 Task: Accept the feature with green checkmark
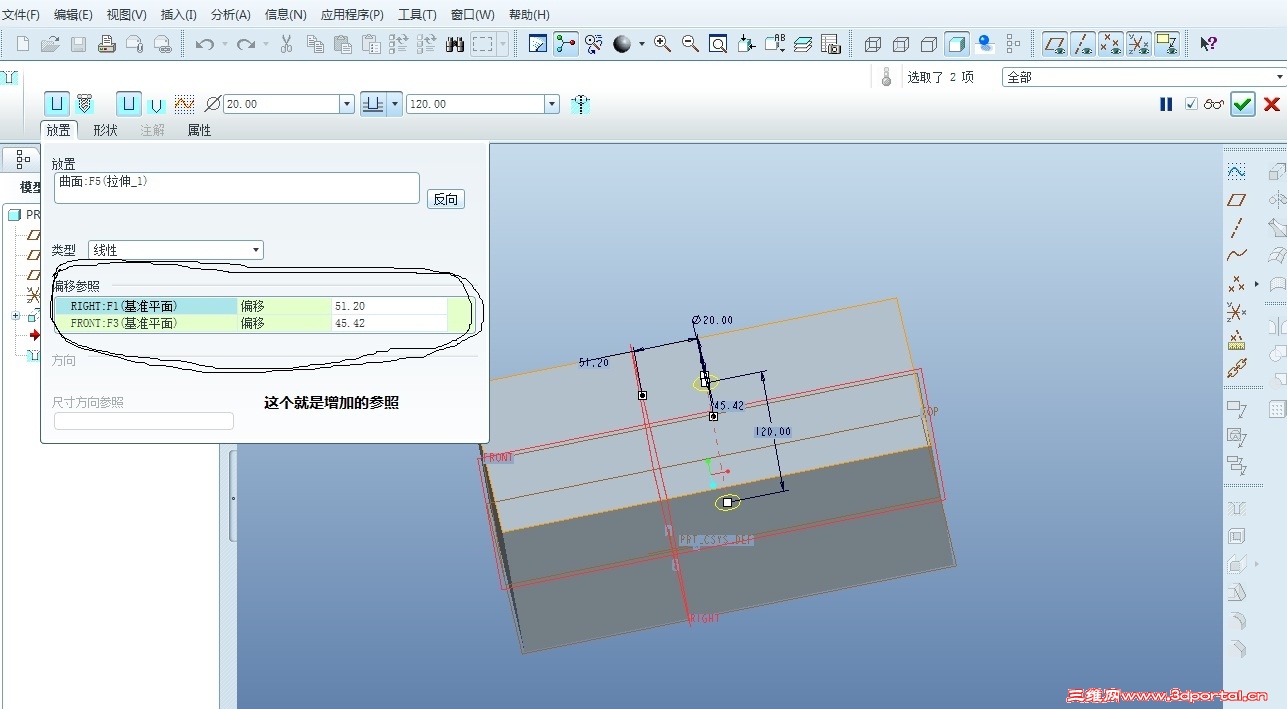coord(1243,104)
